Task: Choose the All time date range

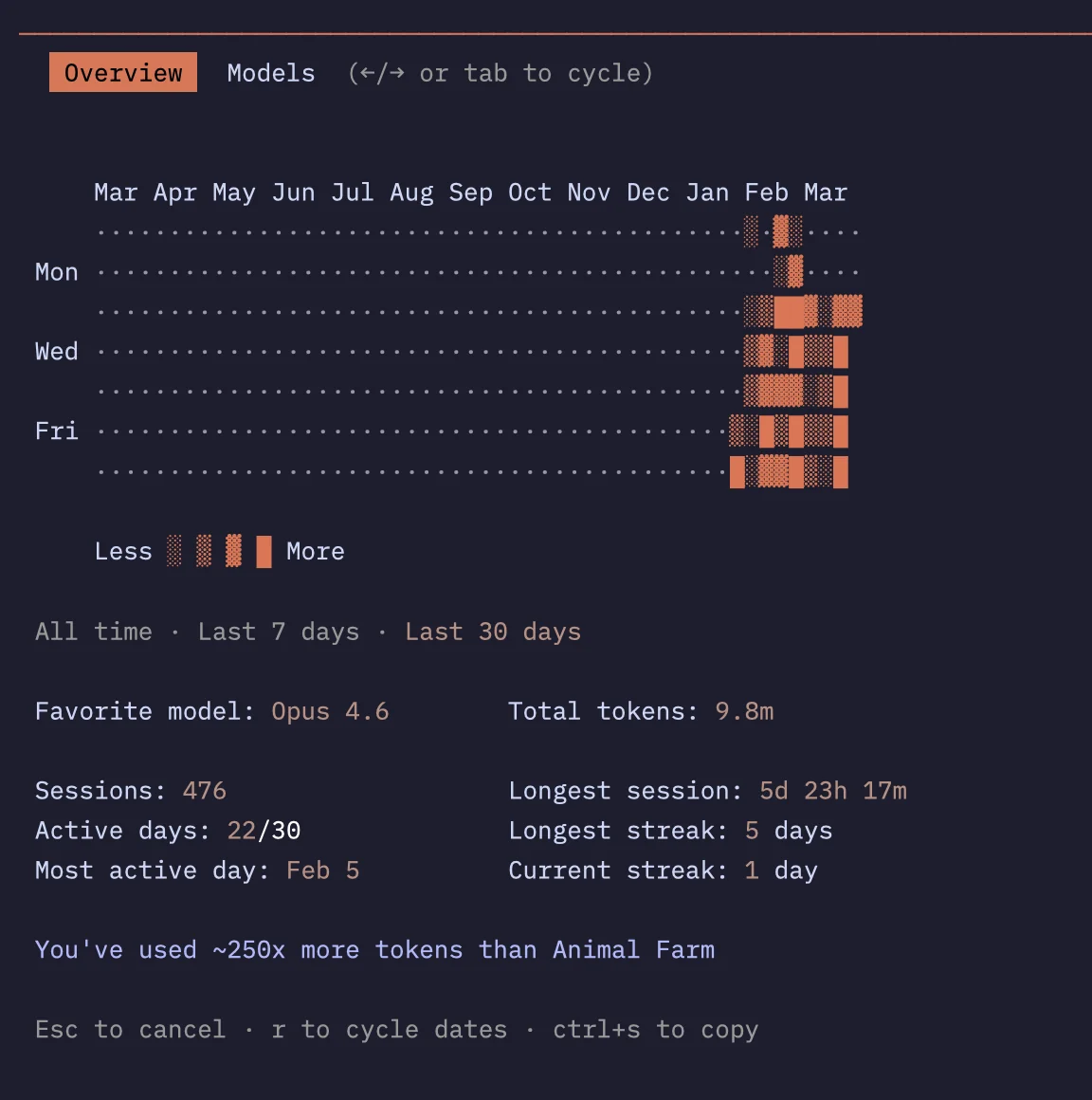Action: tap(93, 632)
